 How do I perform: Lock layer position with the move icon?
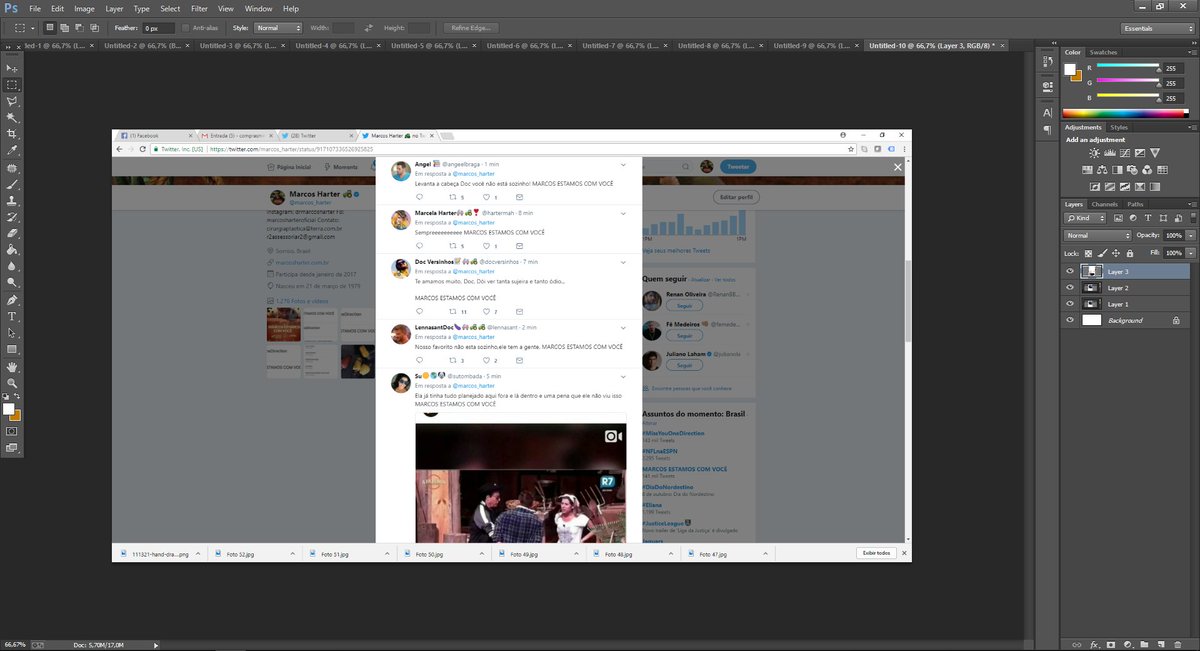point(1114,253)
